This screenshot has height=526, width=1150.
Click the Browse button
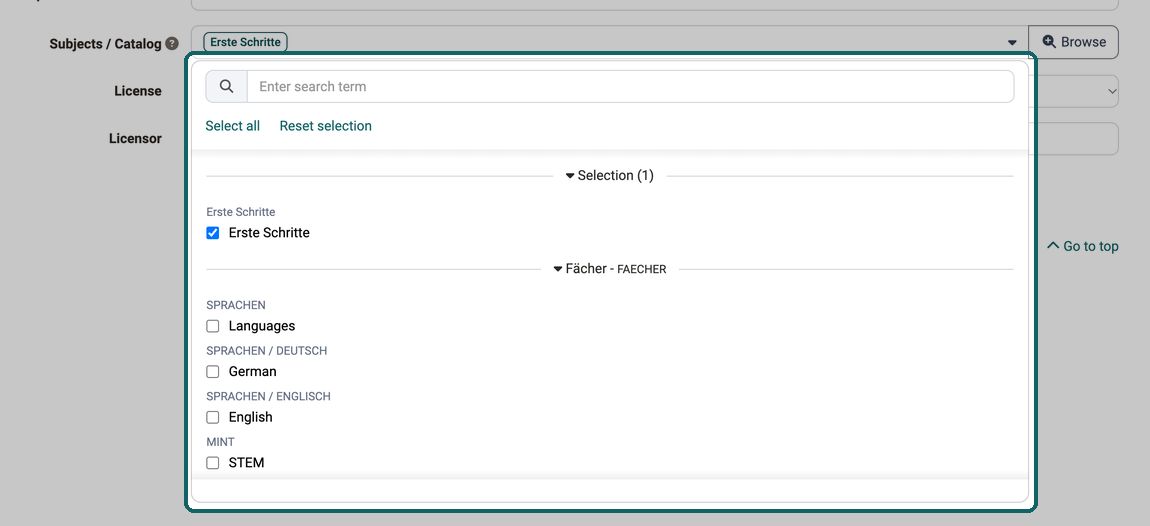(x=1073, y=43)
